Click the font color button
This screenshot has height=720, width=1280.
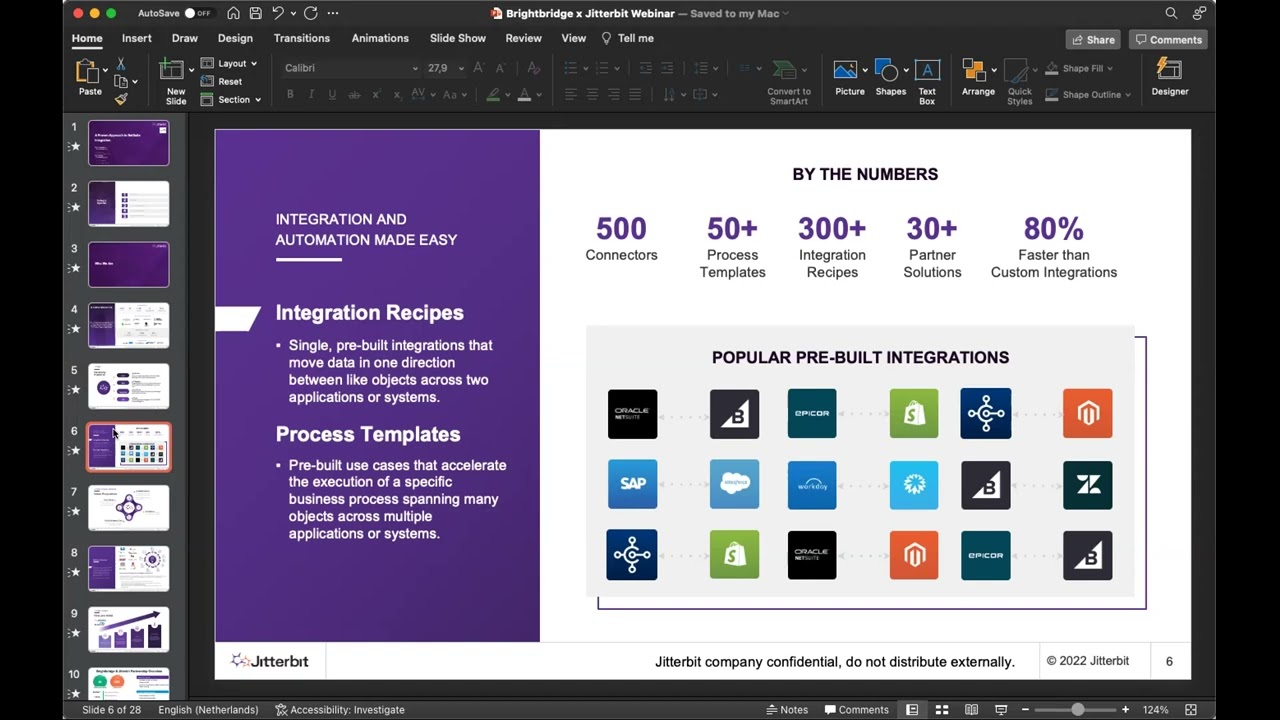(524, 94)
